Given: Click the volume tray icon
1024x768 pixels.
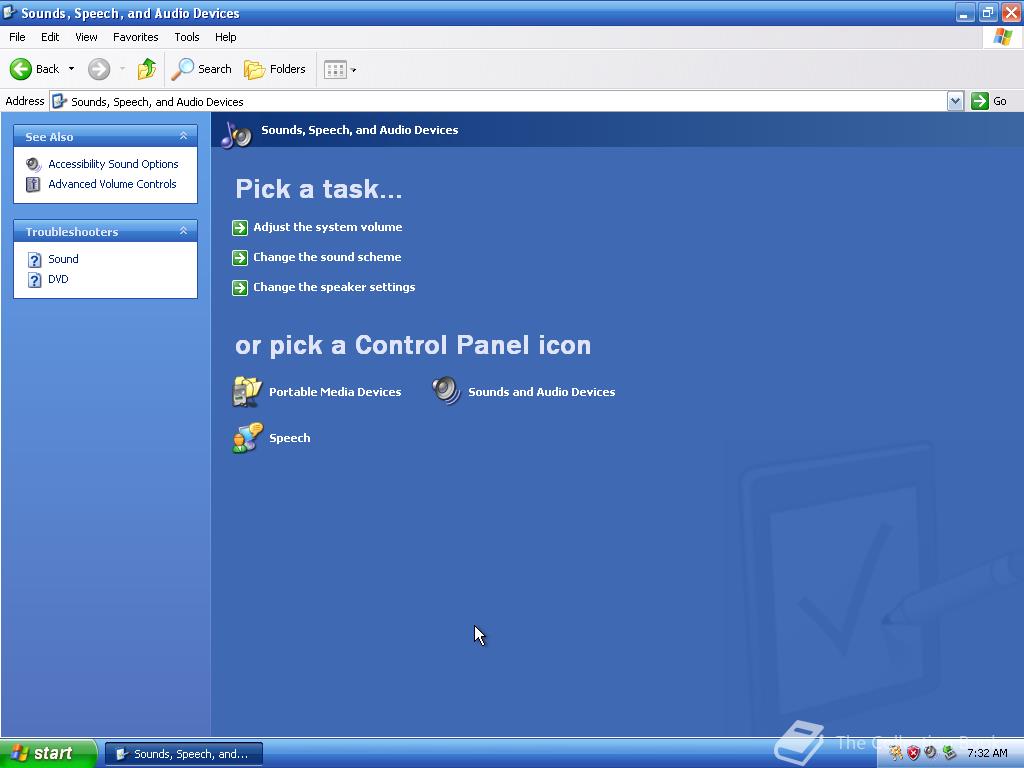Looking at the screenshot, I should [931, 753].
